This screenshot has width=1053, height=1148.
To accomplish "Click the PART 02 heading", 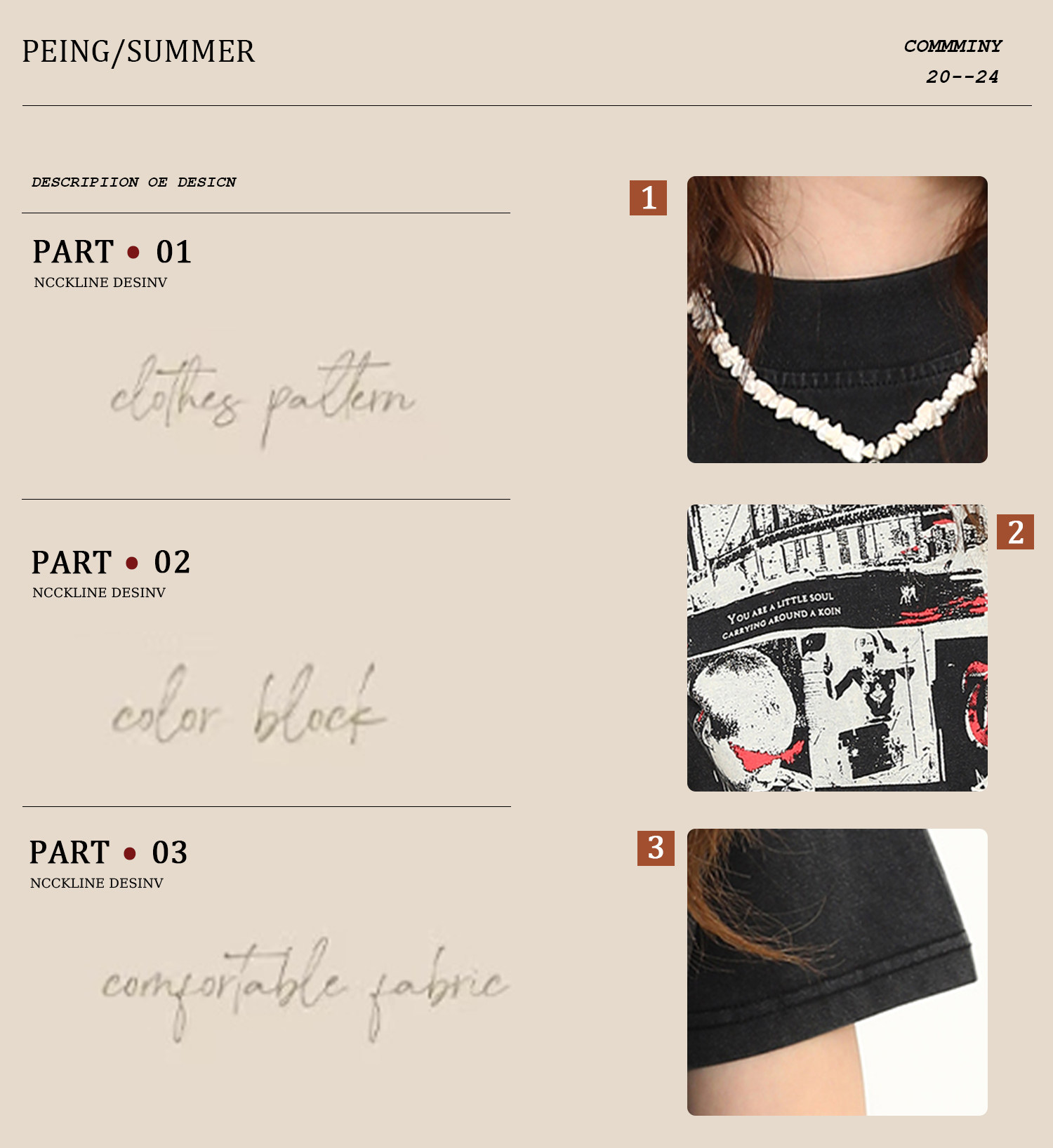I will tap(111, 562).
